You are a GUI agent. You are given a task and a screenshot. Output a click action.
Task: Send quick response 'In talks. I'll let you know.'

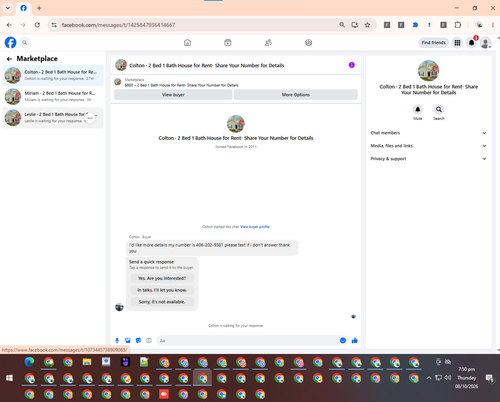pyautogui.click(x=162, y=290)
